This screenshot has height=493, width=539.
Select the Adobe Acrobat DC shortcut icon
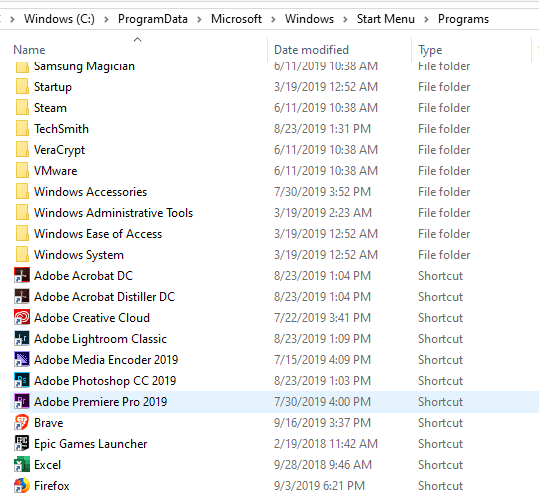pyautogui.click(x=22, y=276)
